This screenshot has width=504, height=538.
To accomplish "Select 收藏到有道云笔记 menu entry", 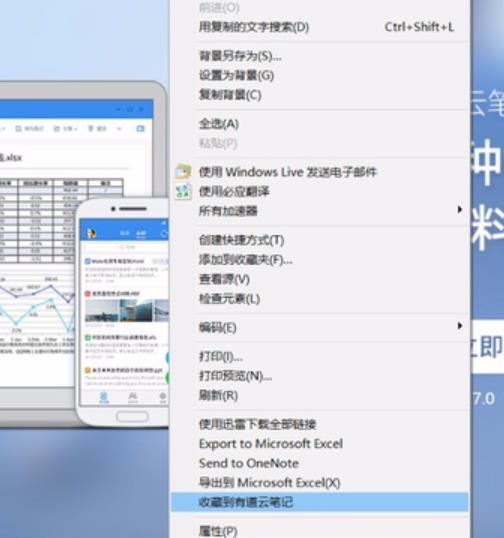I will point(320,502).
